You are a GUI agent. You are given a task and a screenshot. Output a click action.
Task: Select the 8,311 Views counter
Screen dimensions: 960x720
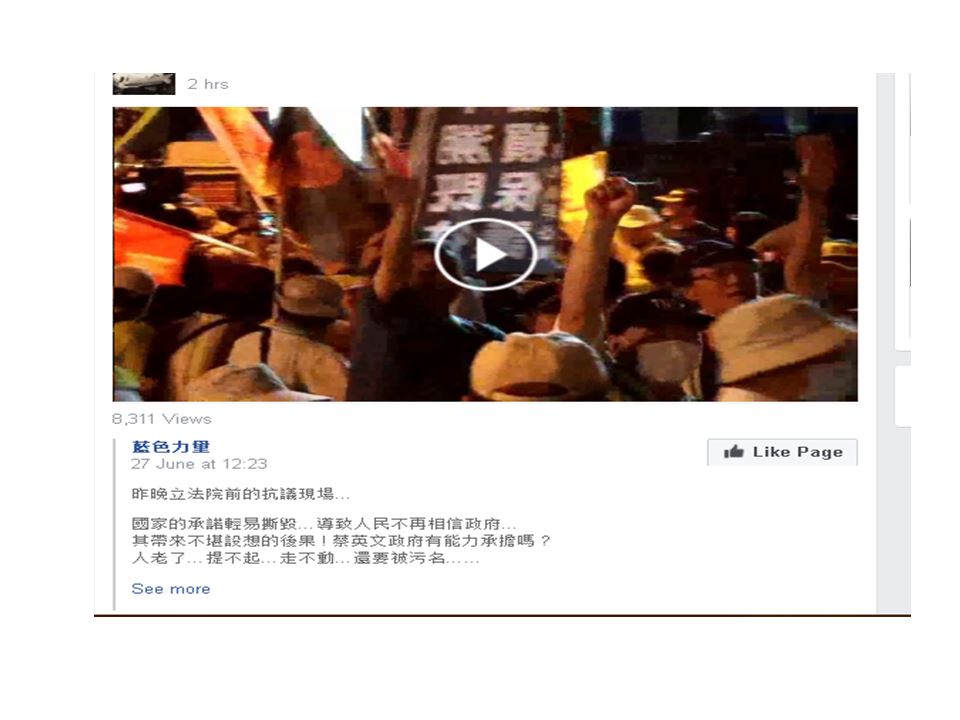coord(162,419)
